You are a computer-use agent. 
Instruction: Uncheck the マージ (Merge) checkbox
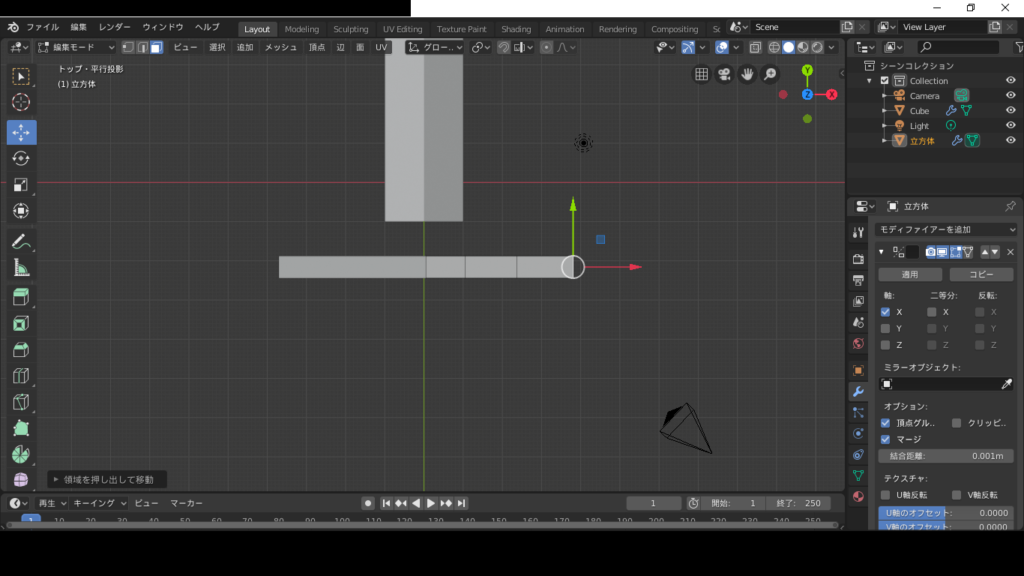tap(885, 439)
